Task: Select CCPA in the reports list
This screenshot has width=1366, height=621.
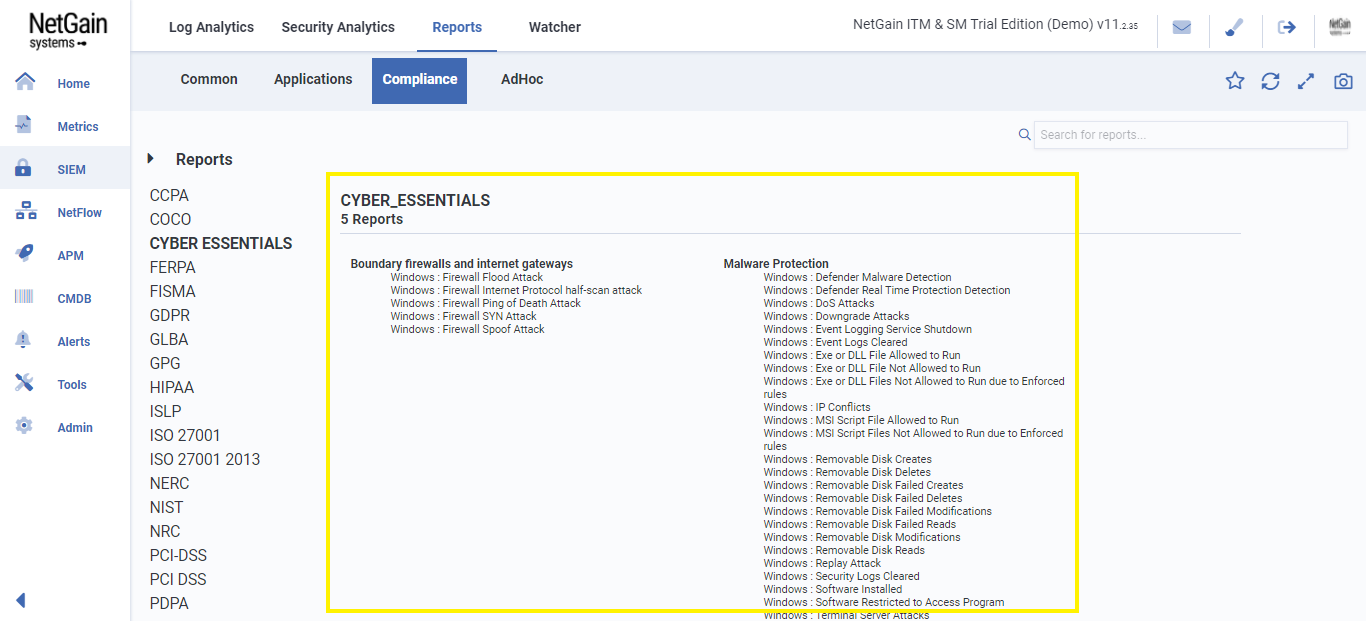Action: (169, 195)
